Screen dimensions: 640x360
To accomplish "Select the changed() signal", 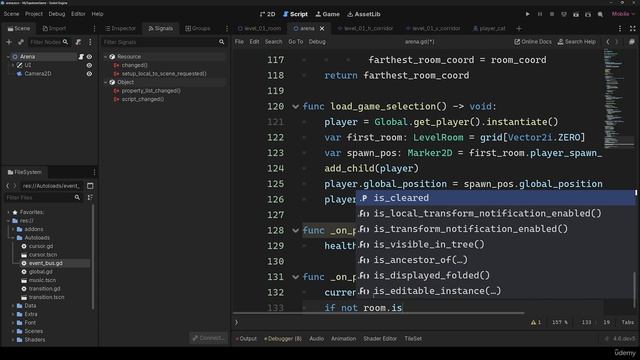I will (x=134, y=65).
